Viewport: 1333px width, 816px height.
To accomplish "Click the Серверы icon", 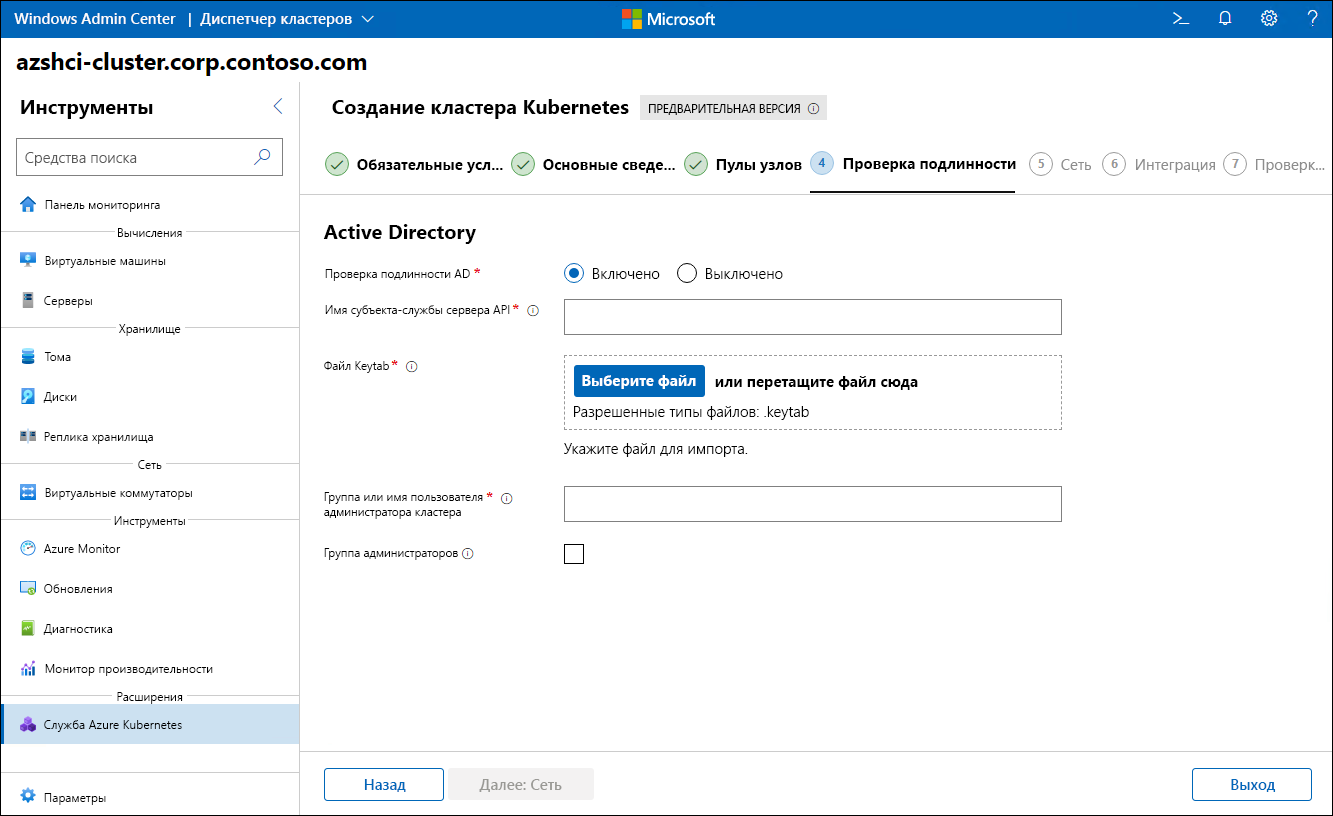I will click(28, 301).
